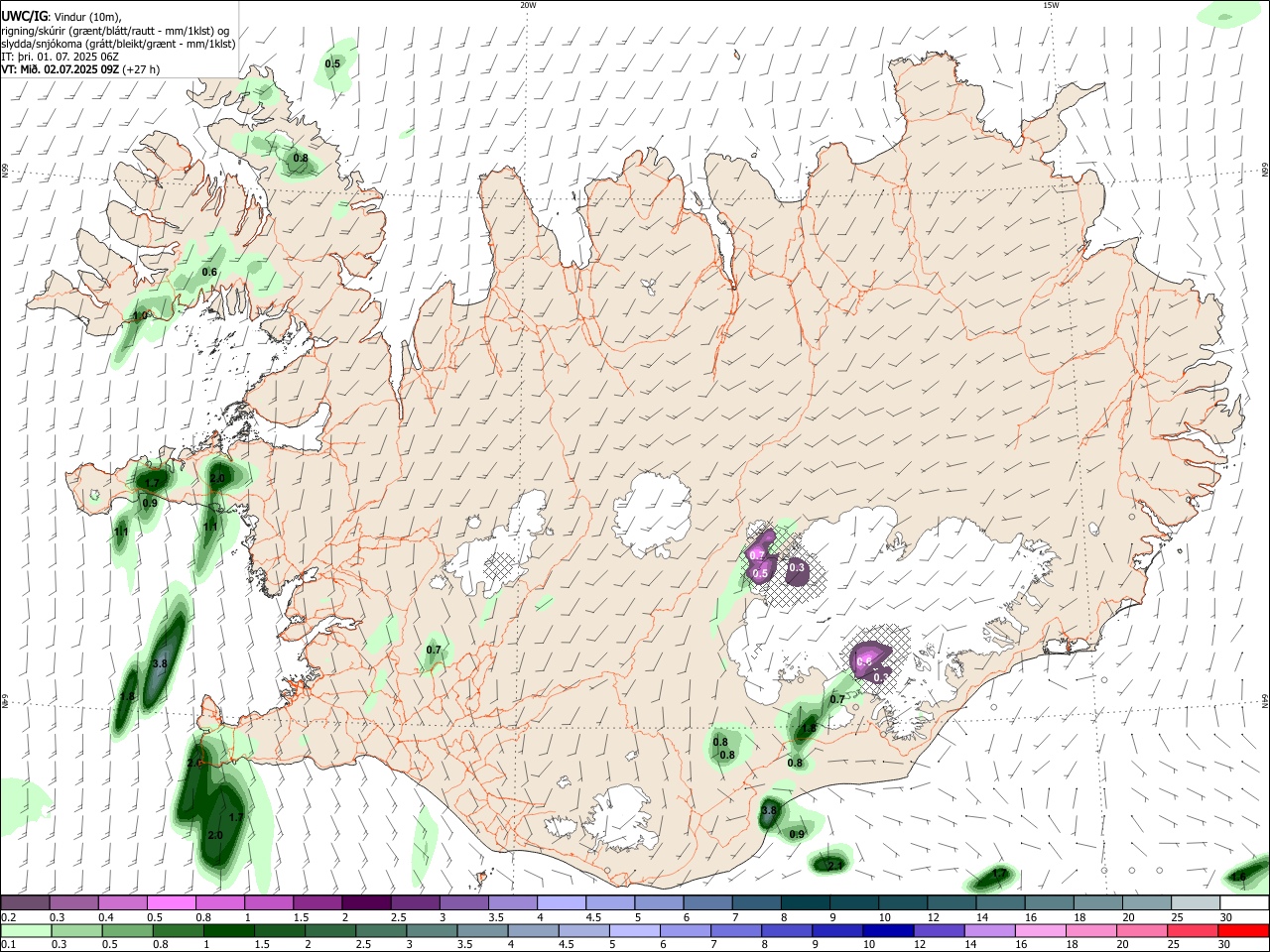Click the 0.2 label in the snow legend

click(8, 917)
